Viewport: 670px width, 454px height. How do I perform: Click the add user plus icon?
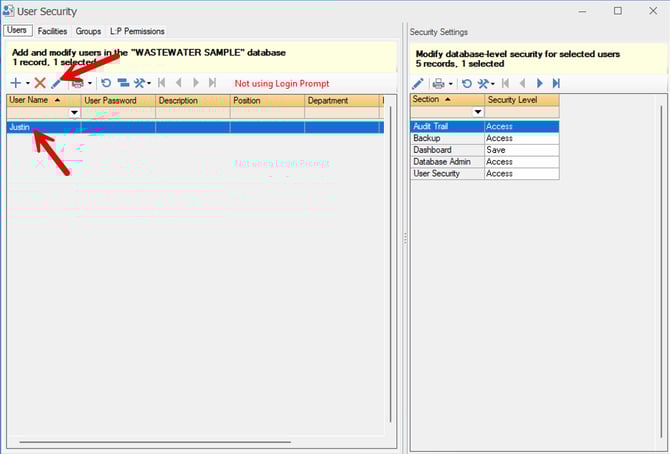point(15,83)
